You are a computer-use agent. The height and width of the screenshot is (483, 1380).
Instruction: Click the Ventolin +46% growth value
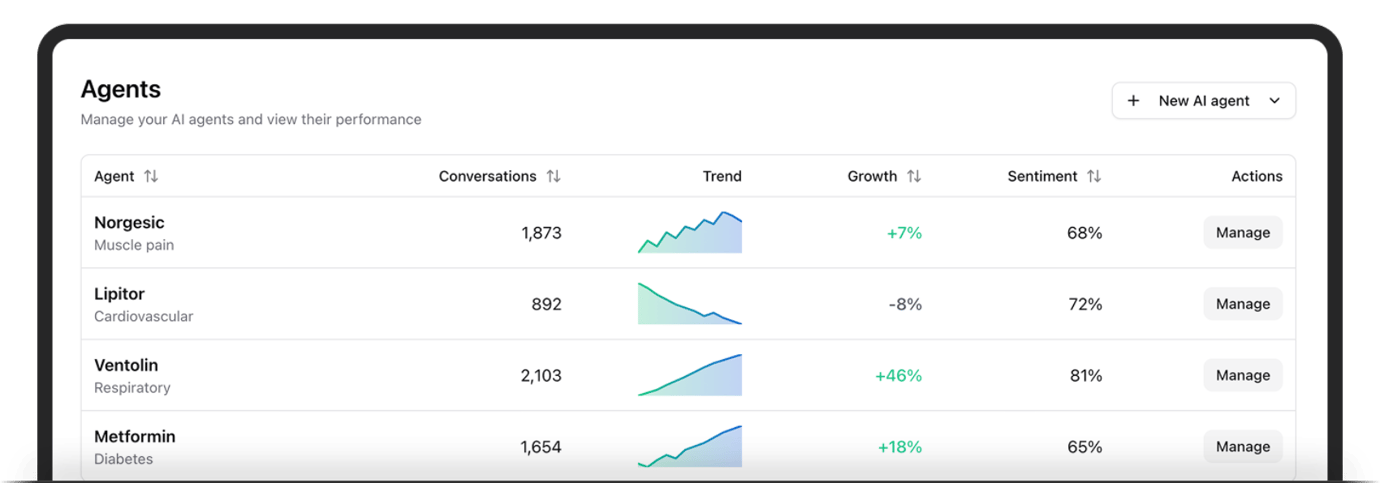(898, 376)
